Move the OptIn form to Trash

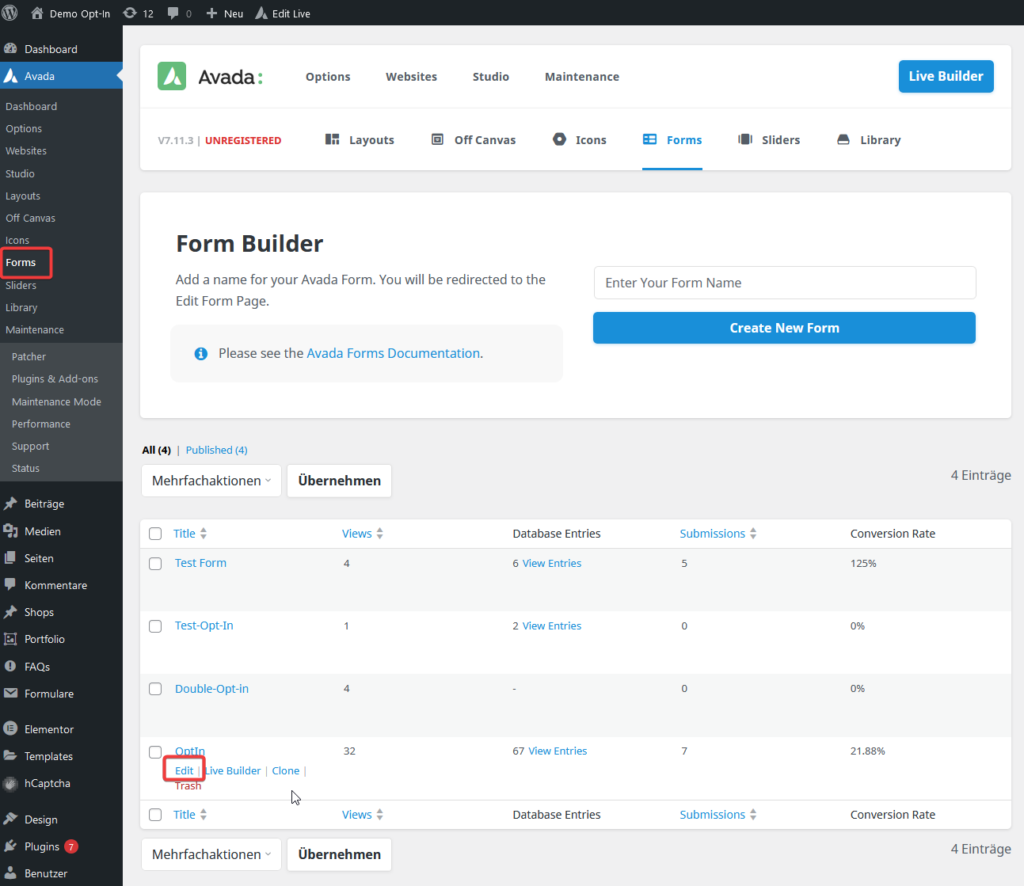(188, 785)
